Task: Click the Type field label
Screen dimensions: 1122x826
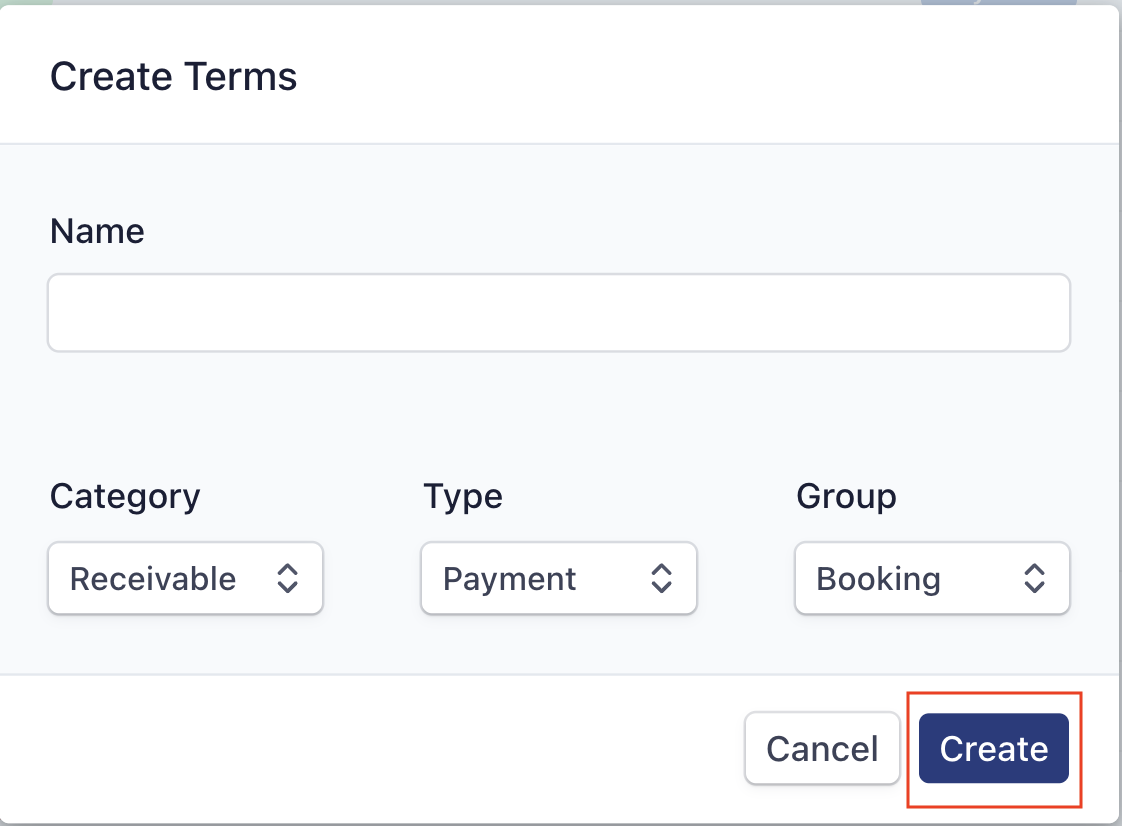Action: click(462, 496)
